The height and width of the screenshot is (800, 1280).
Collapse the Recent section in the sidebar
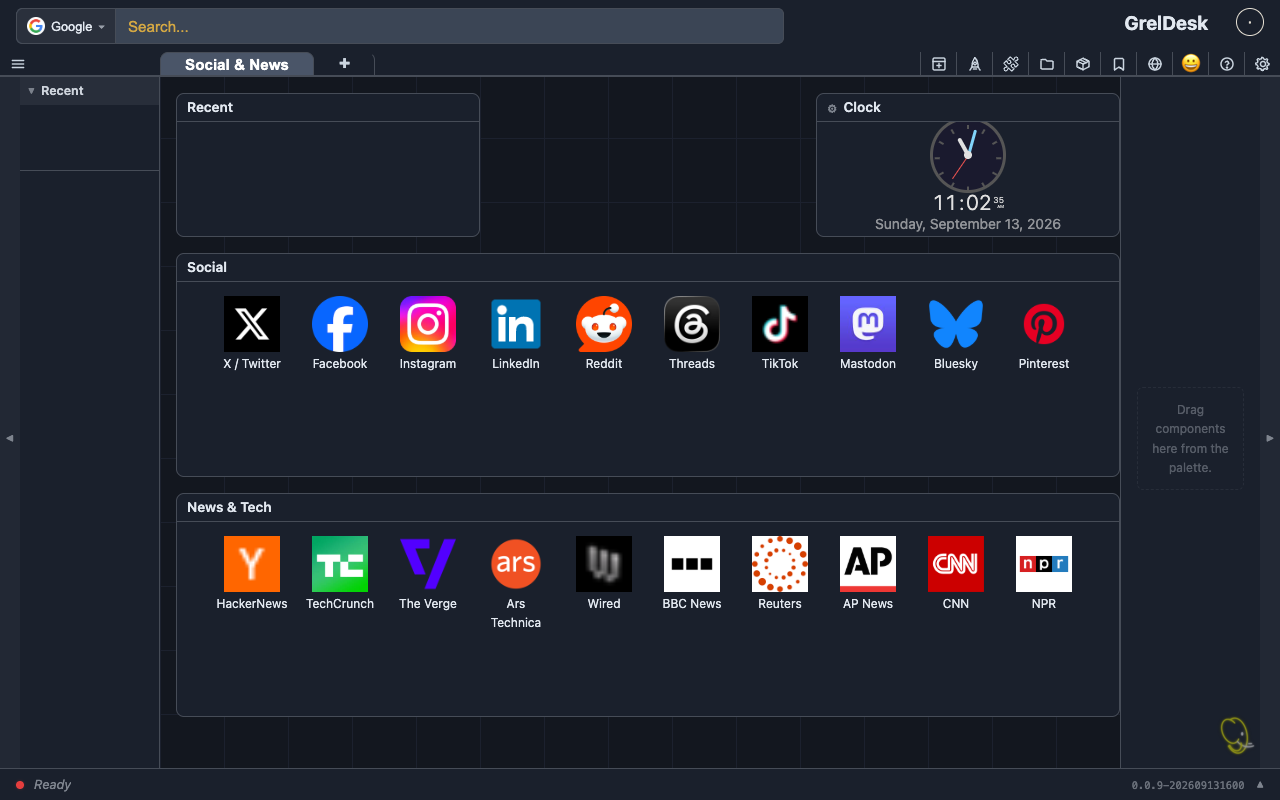[x=31, y=91]
